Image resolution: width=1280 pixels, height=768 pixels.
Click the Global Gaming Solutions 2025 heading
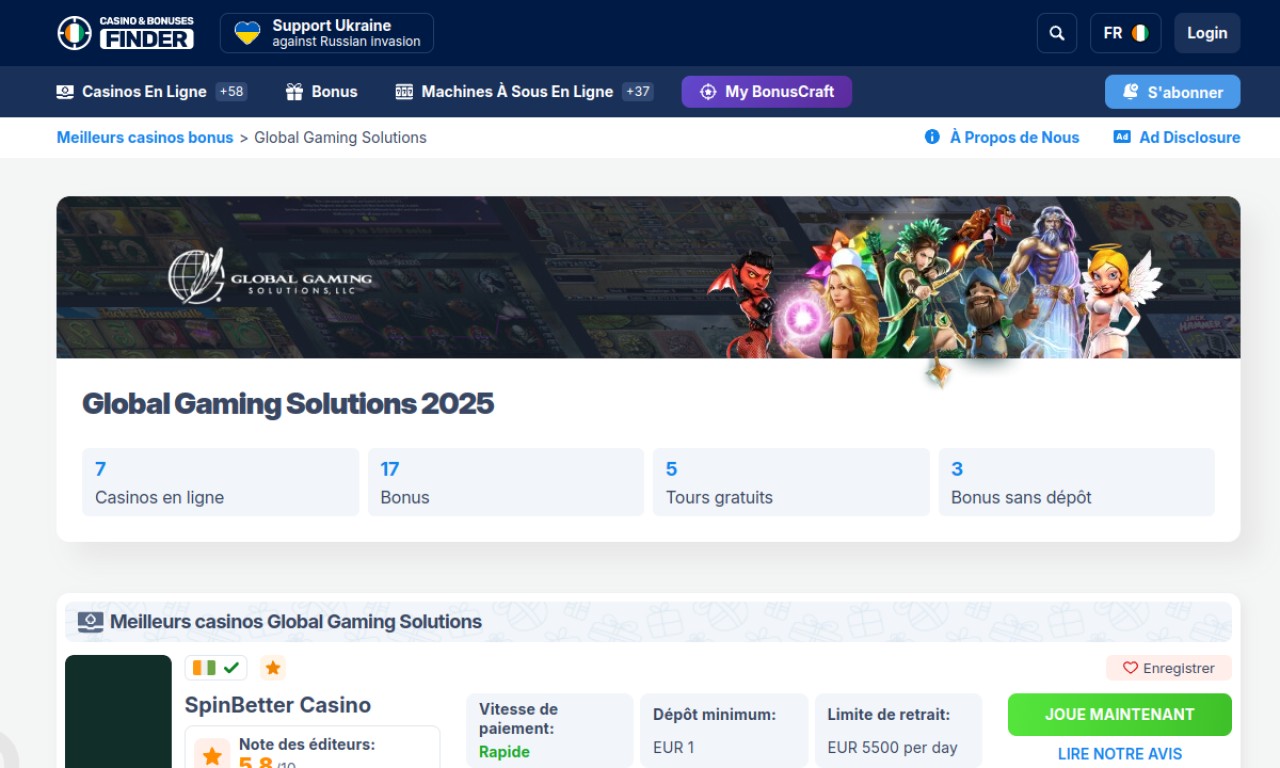click(x=288, y=404)
